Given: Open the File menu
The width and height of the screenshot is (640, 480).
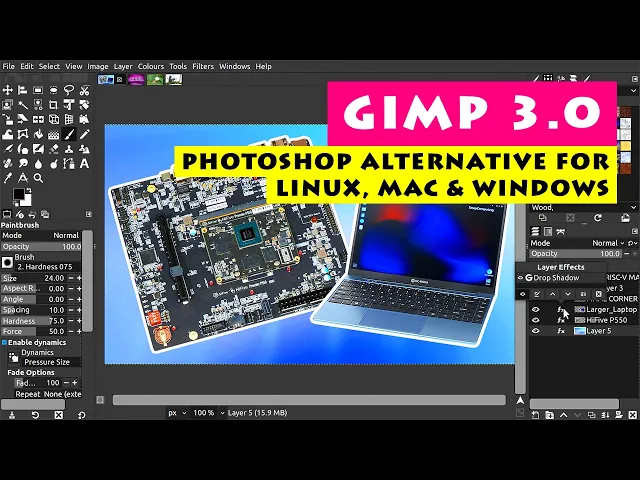Looking at the screenshot, I should [8, 66].
